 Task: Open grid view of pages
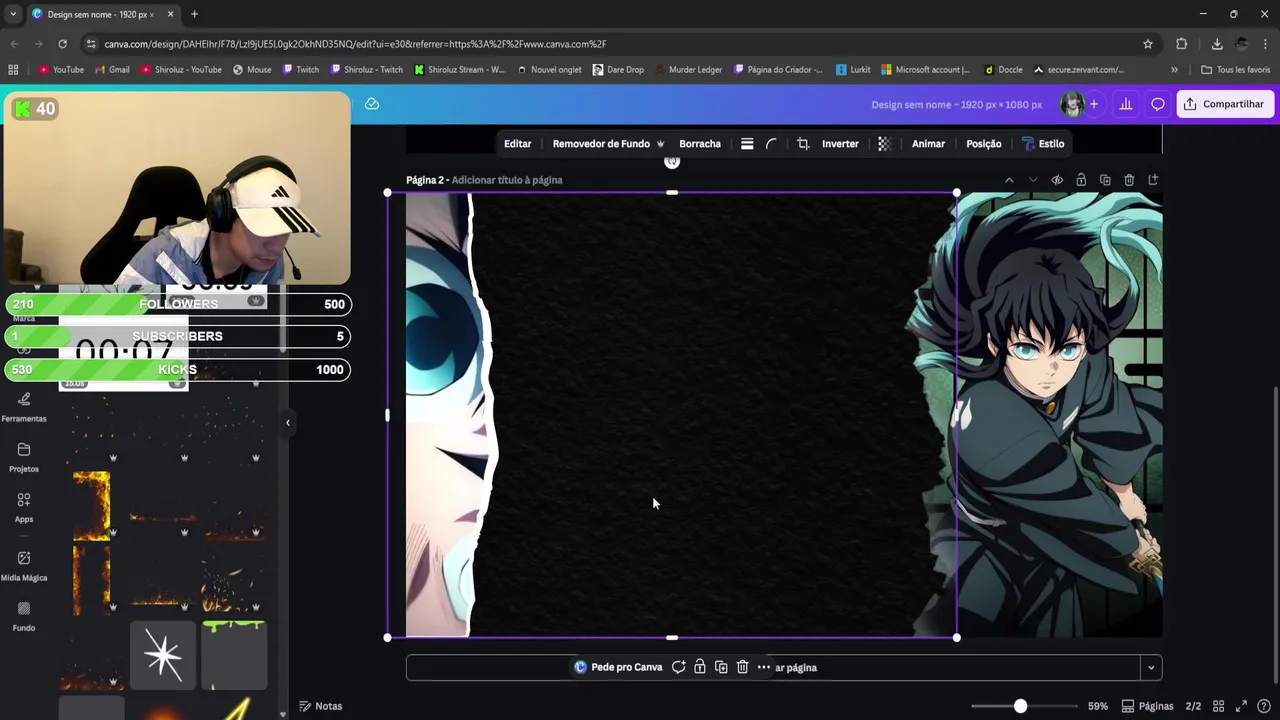coord(1218,706)
